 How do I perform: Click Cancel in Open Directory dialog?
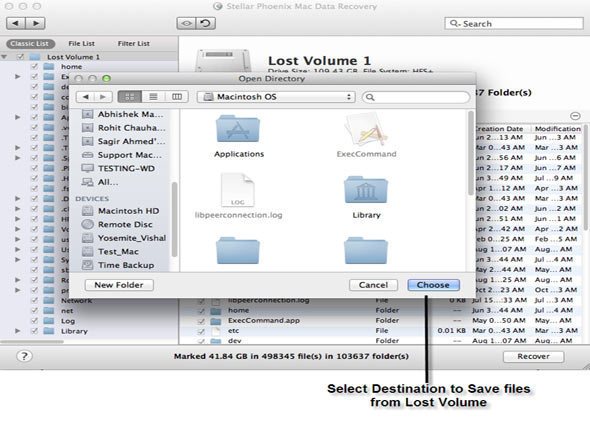373,285
